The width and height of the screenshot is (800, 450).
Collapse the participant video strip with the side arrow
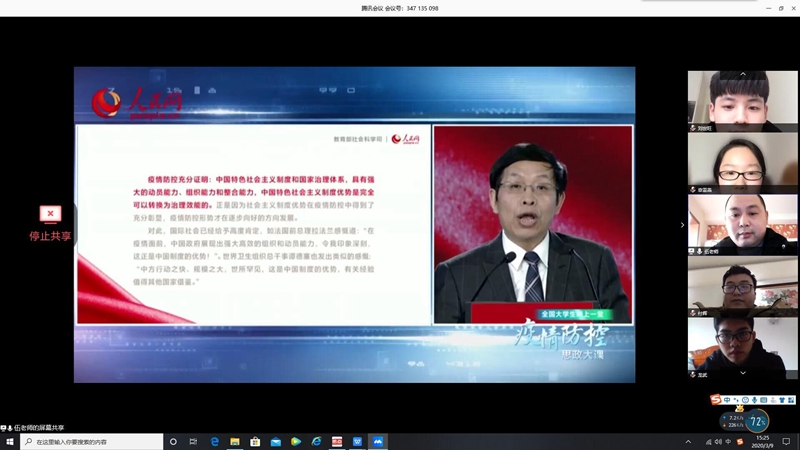(682, 225)
